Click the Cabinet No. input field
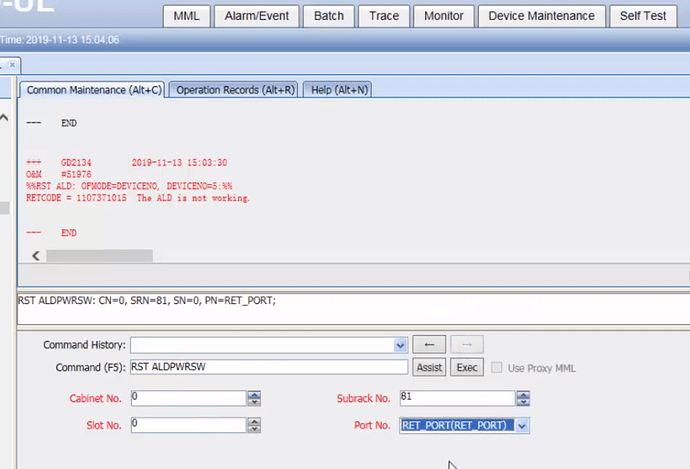The image size is (690, 469). [x=188, y=398]
